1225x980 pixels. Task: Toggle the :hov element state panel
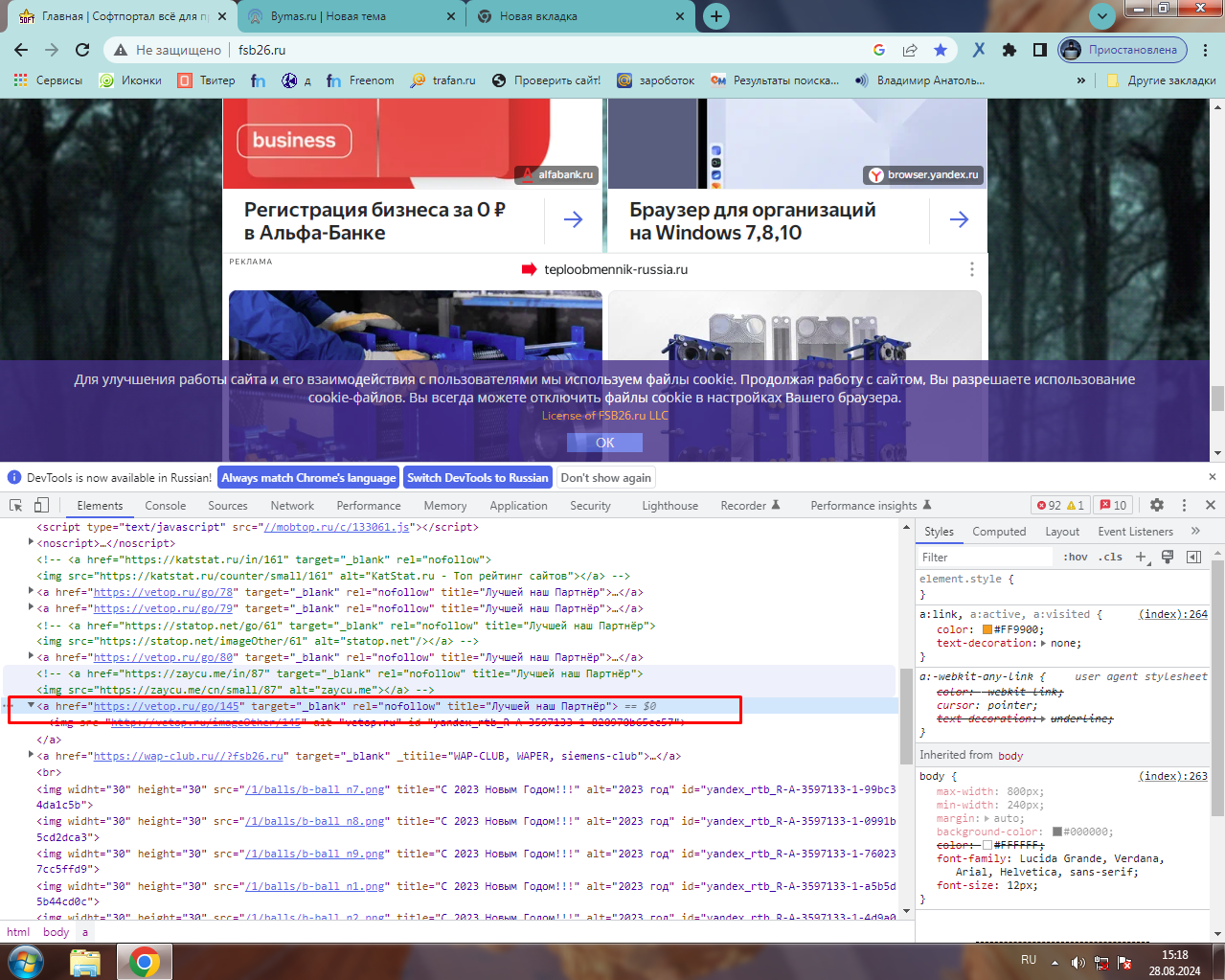pyautogui.click(x=1076, y=558)
